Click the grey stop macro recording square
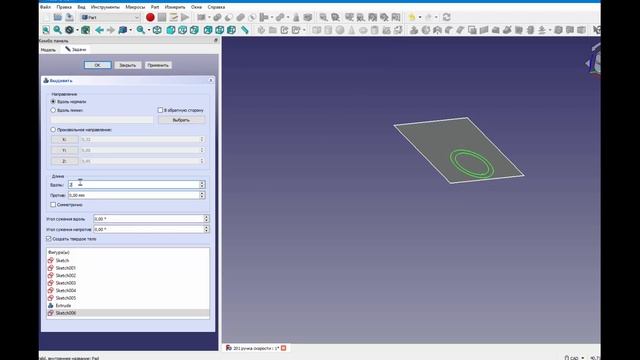640x360 pixels. click(x=162, y=17)
